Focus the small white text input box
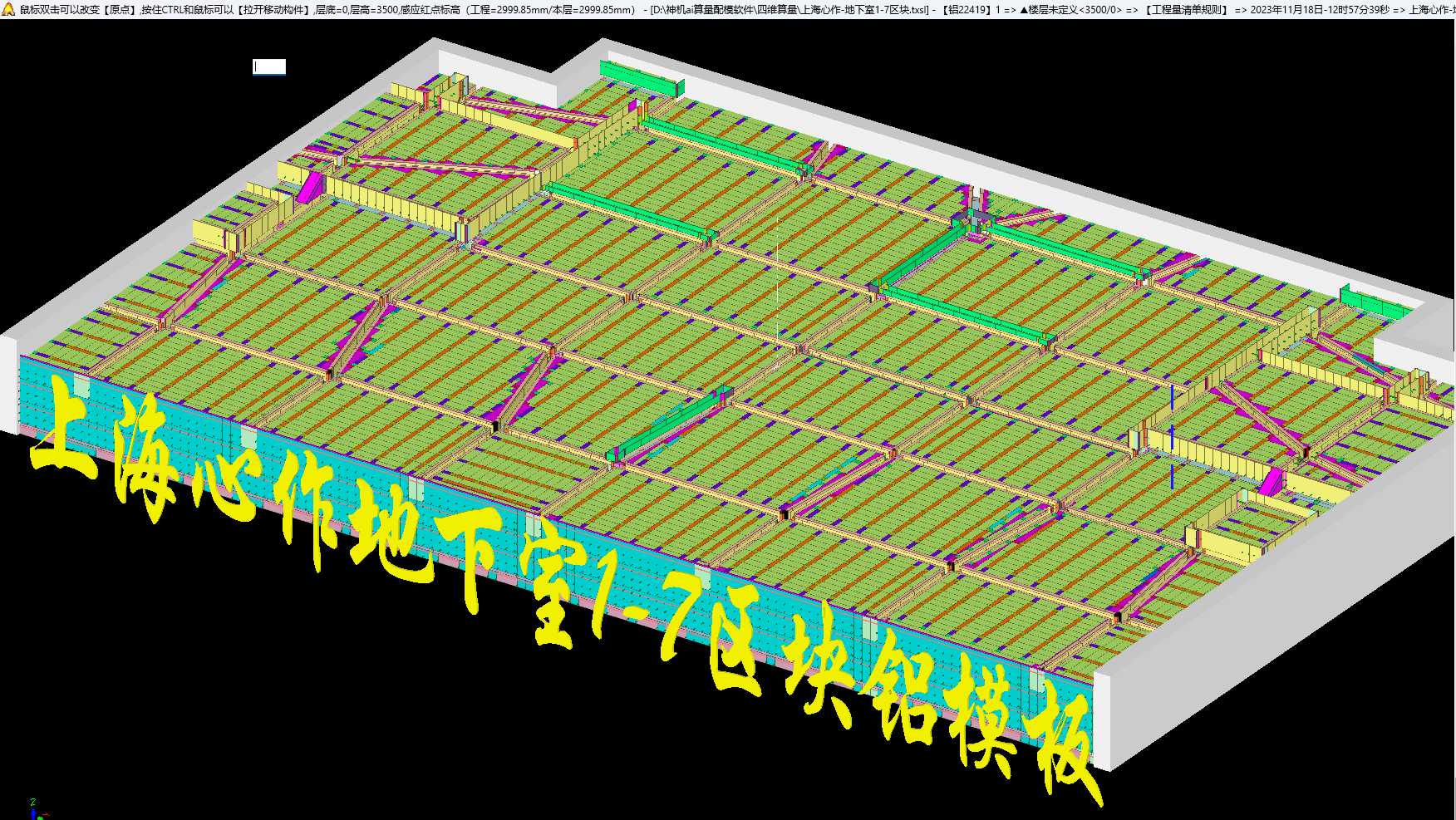 pyautogui.click(x=269, y=66)
